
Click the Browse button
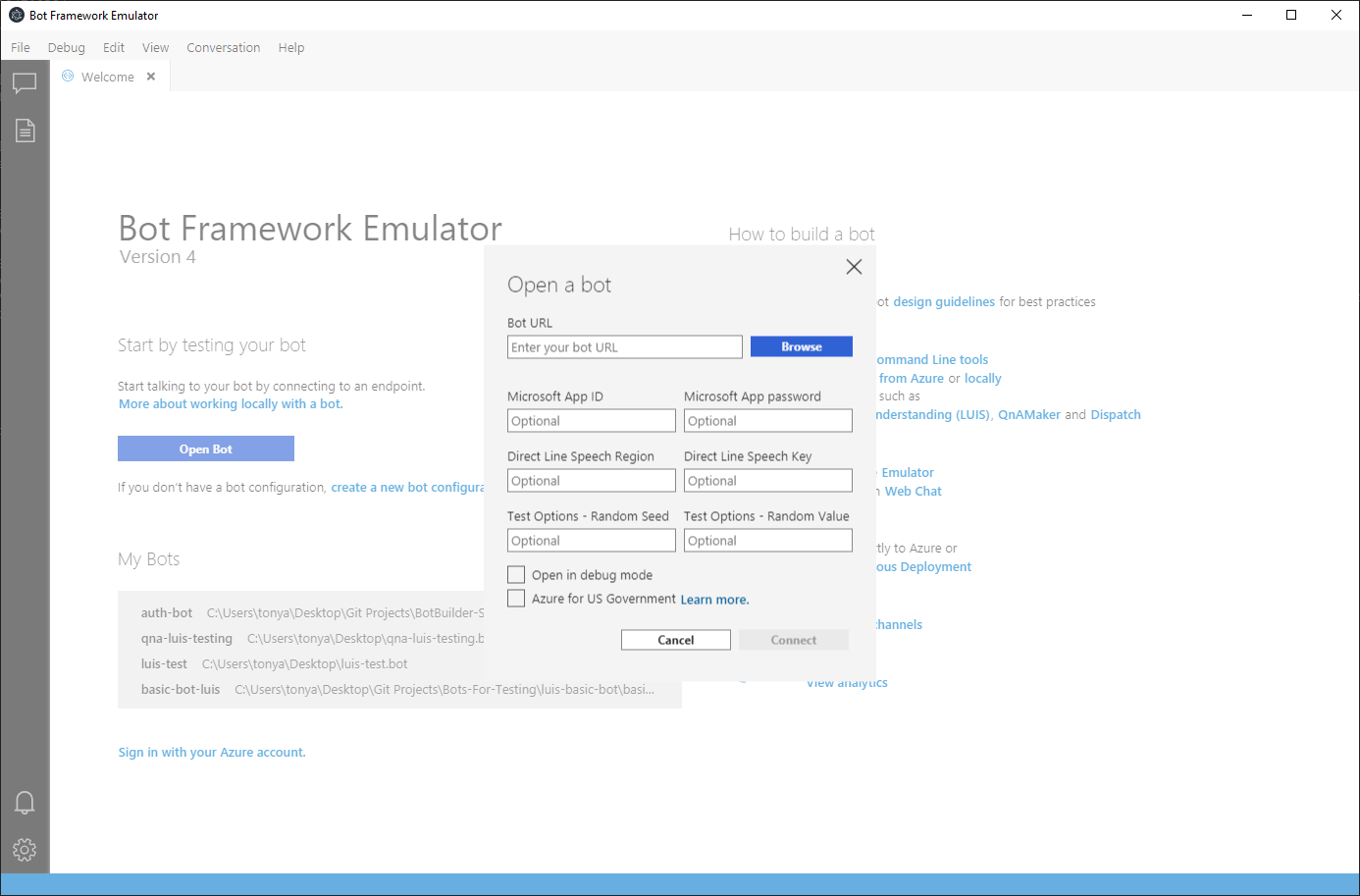pyautogui.click(x=802, y=346)
